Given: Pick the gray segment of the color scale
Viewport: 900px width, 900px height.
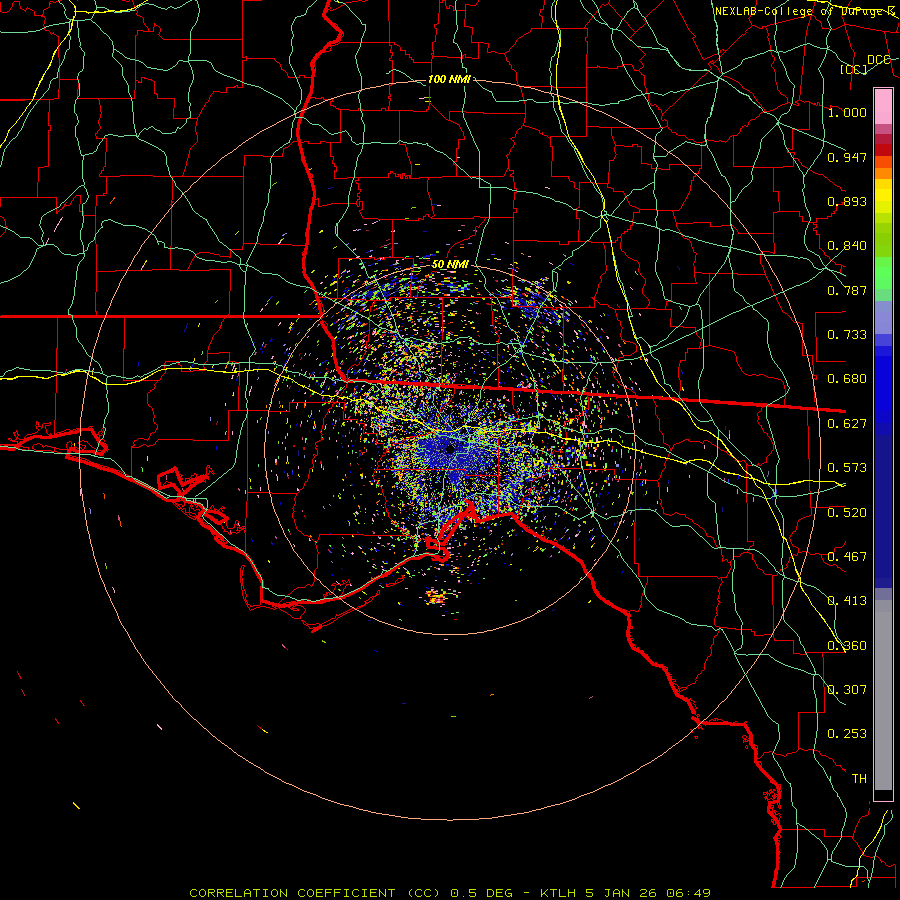Looking at the screenshot, I should click(883, 695).
